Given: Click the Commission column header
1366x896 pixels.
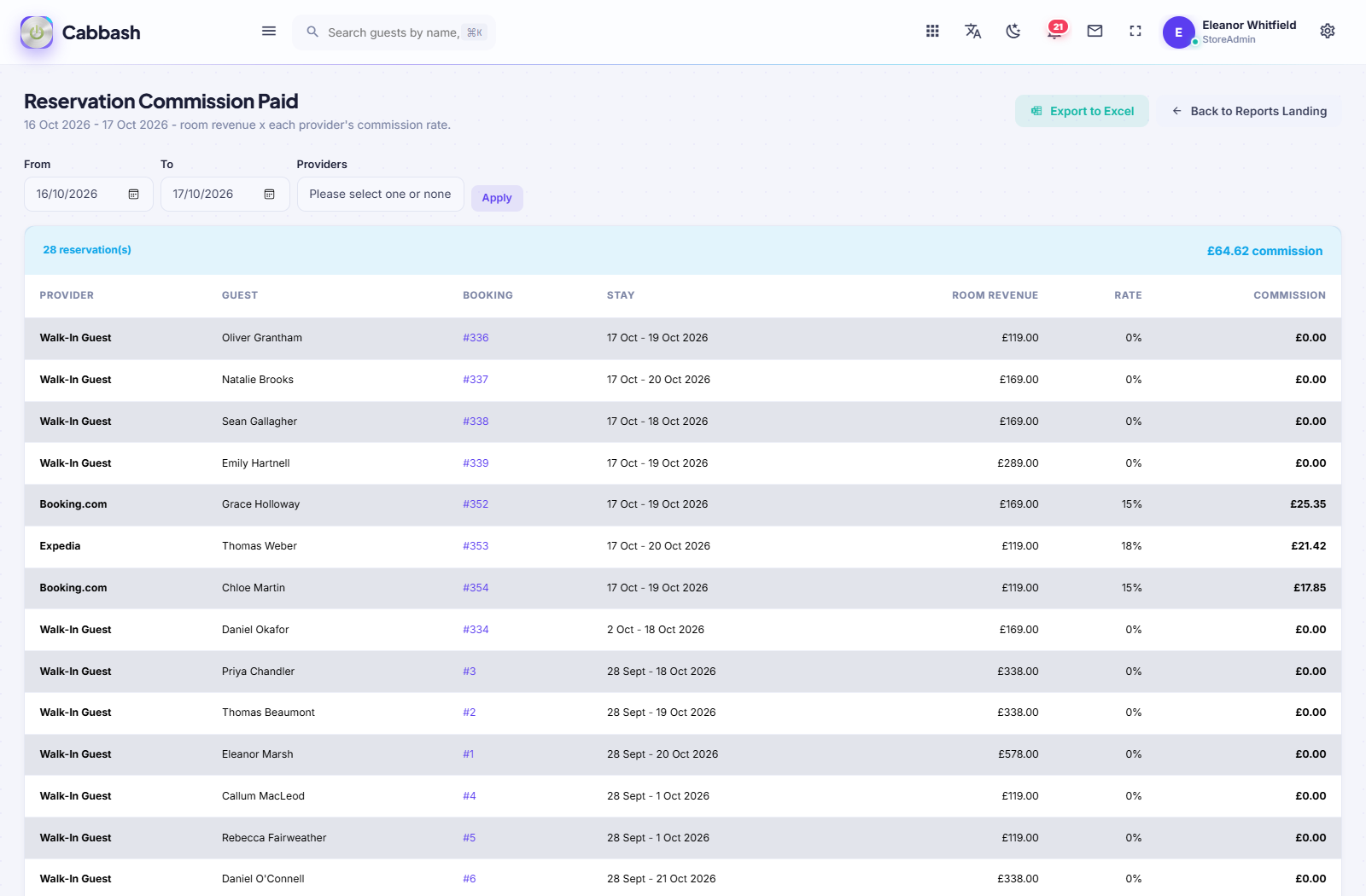Looking at the screenshot, I should tap(1290, 295).
